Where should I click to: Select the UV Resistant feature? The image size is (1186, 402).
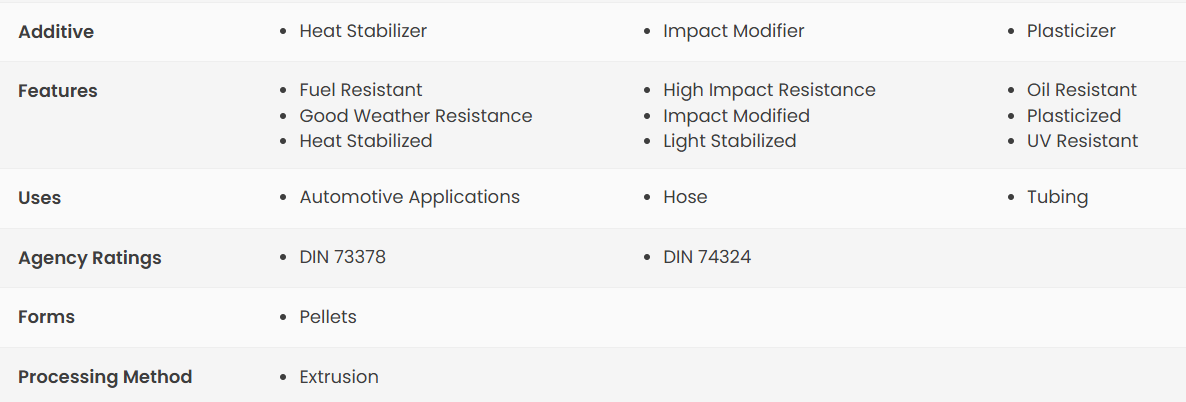[x=1082, y=141]
